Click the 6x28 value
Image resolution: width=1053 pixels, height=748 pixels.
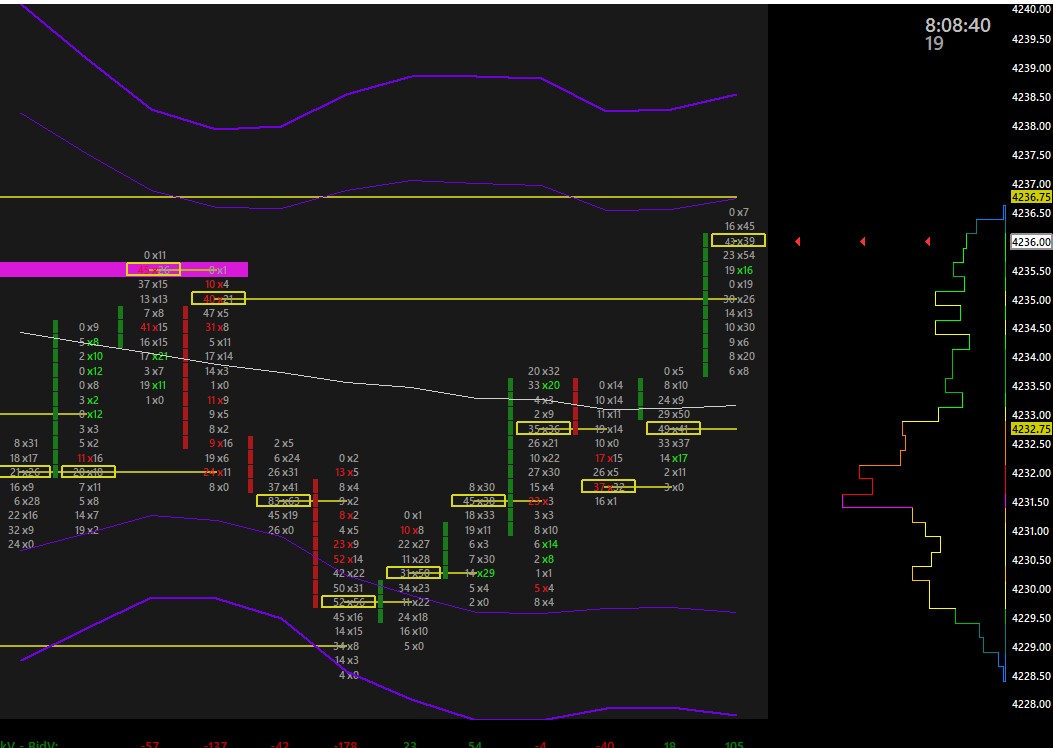pyautogui.click(x=26, y=501)
